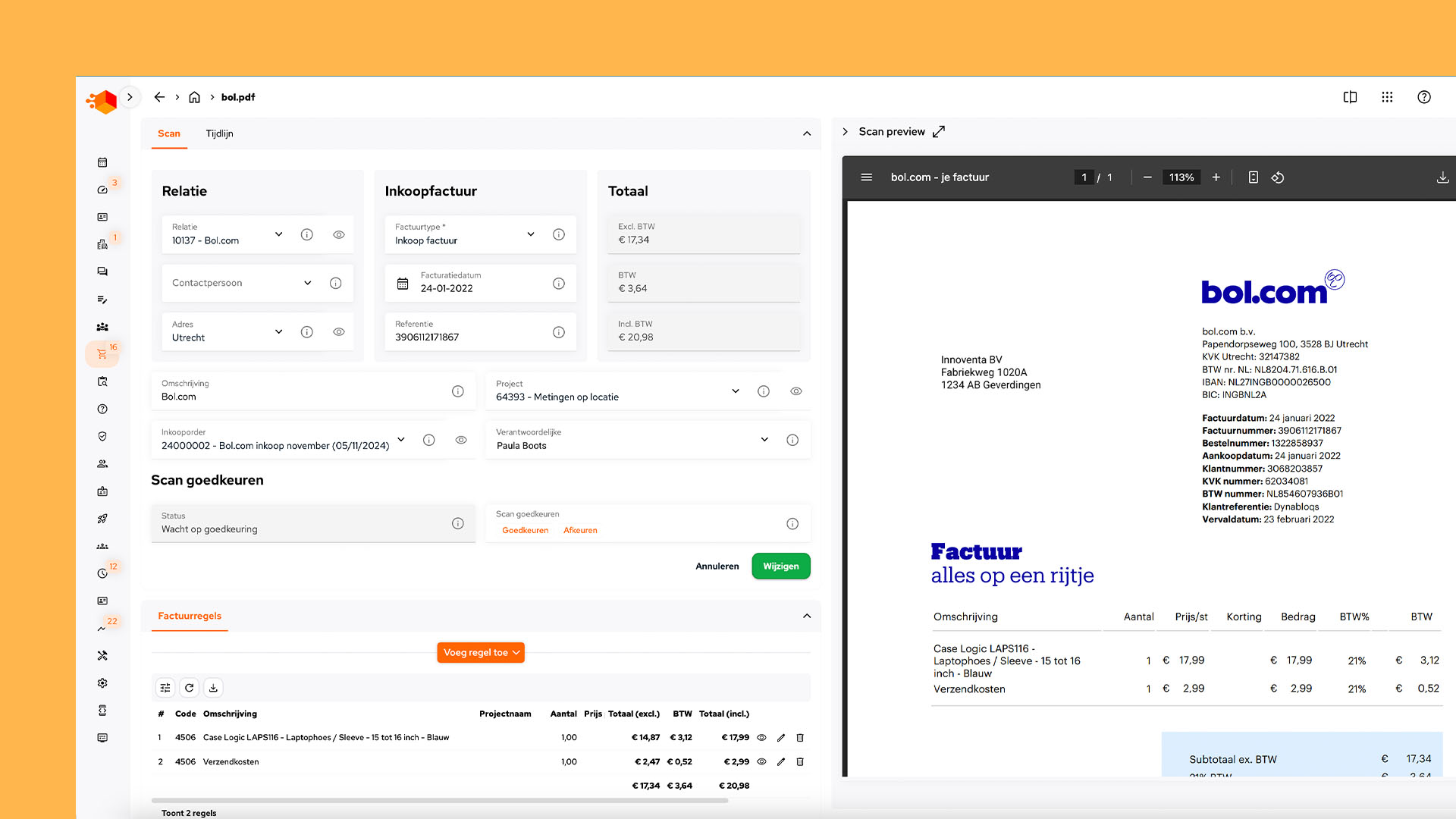The image size is (1456, 819).
Task: View the Inkooporder via its eye icon
Action: pos(461,440)
